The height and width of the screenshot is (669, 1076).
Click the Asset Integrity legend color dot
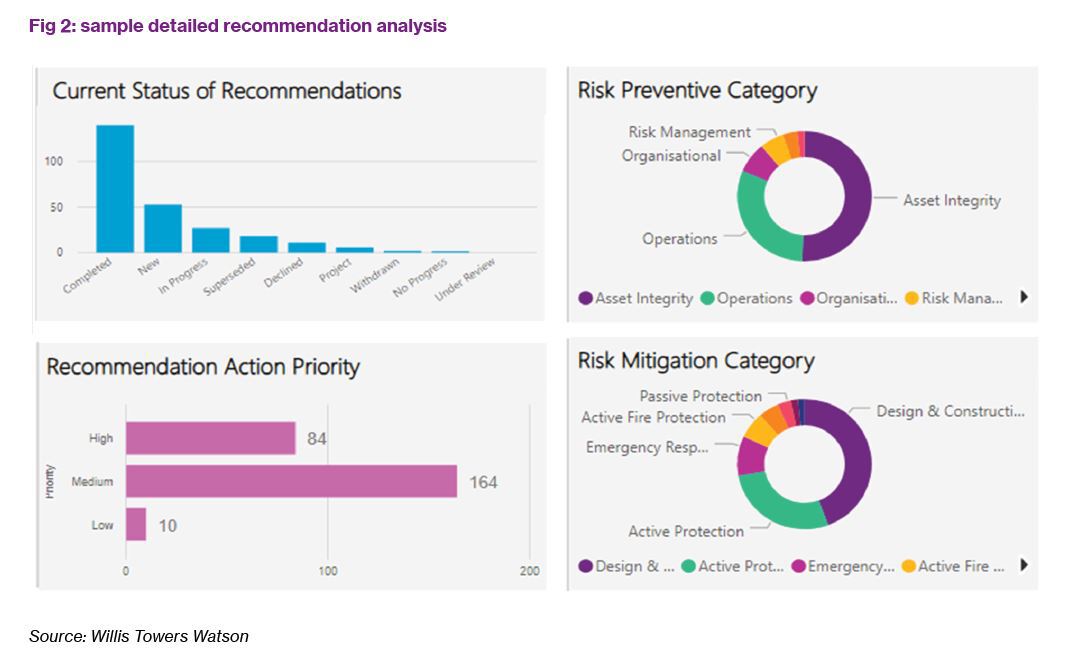click(585, 298)
